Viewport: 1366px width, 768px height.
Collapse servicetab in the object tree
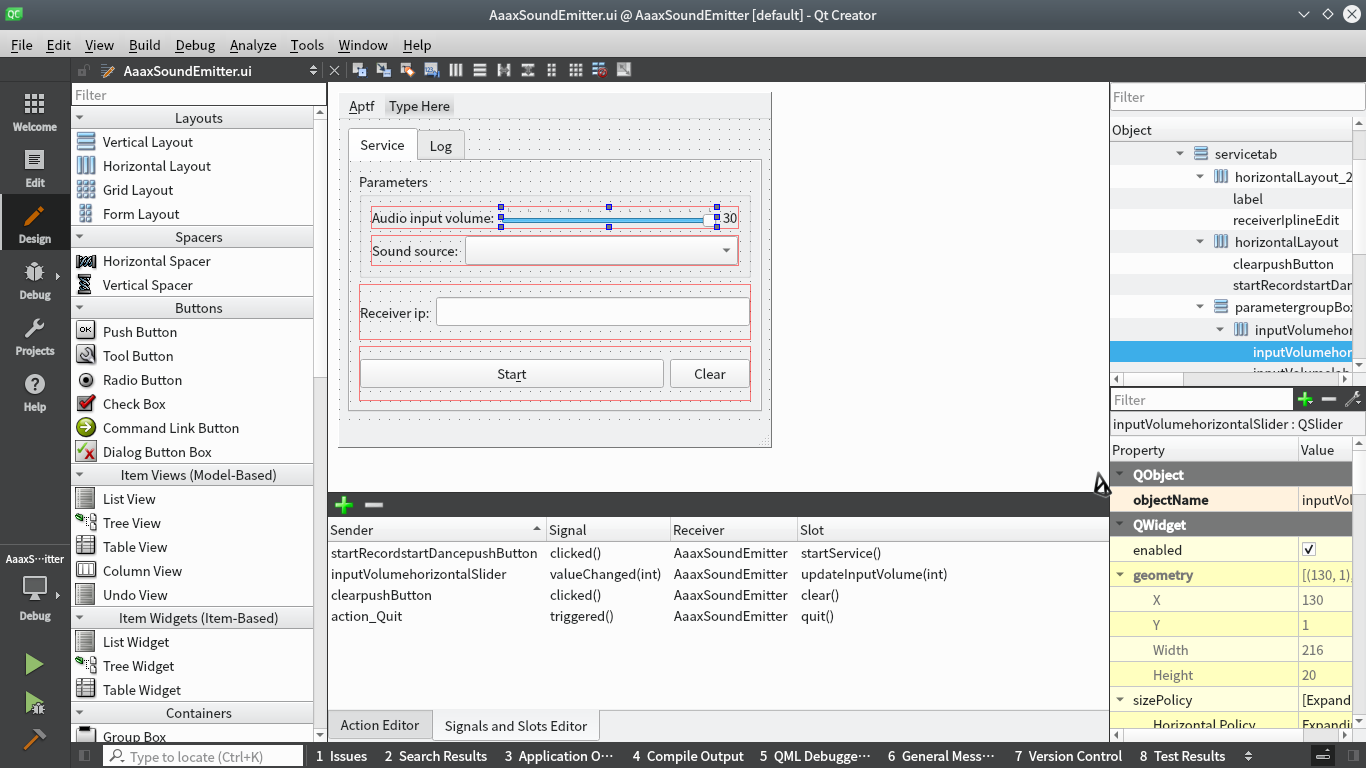pyautogui.click(x=1180, y=154)
